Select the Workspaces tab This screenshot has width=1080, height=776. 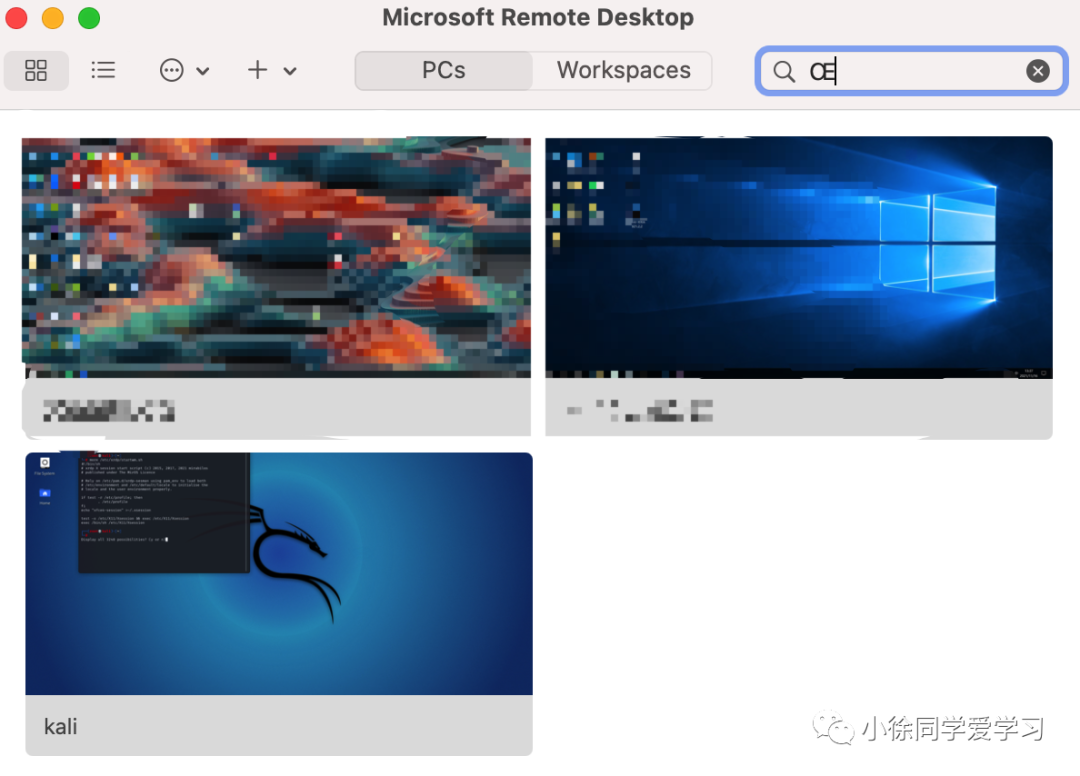(623, 70)
